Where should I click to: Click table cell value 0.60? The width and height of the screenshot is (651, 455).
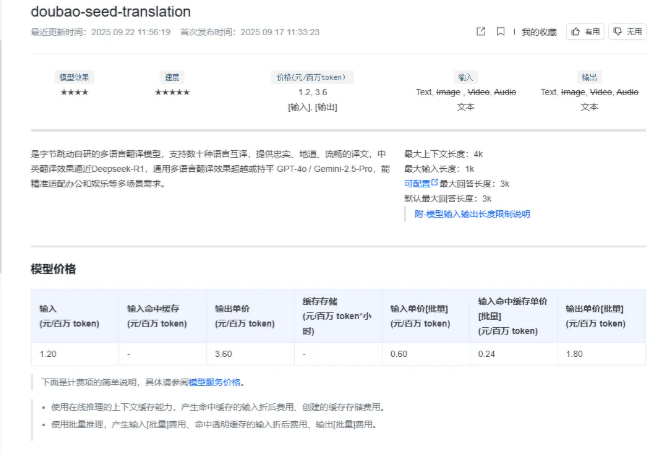399,354
